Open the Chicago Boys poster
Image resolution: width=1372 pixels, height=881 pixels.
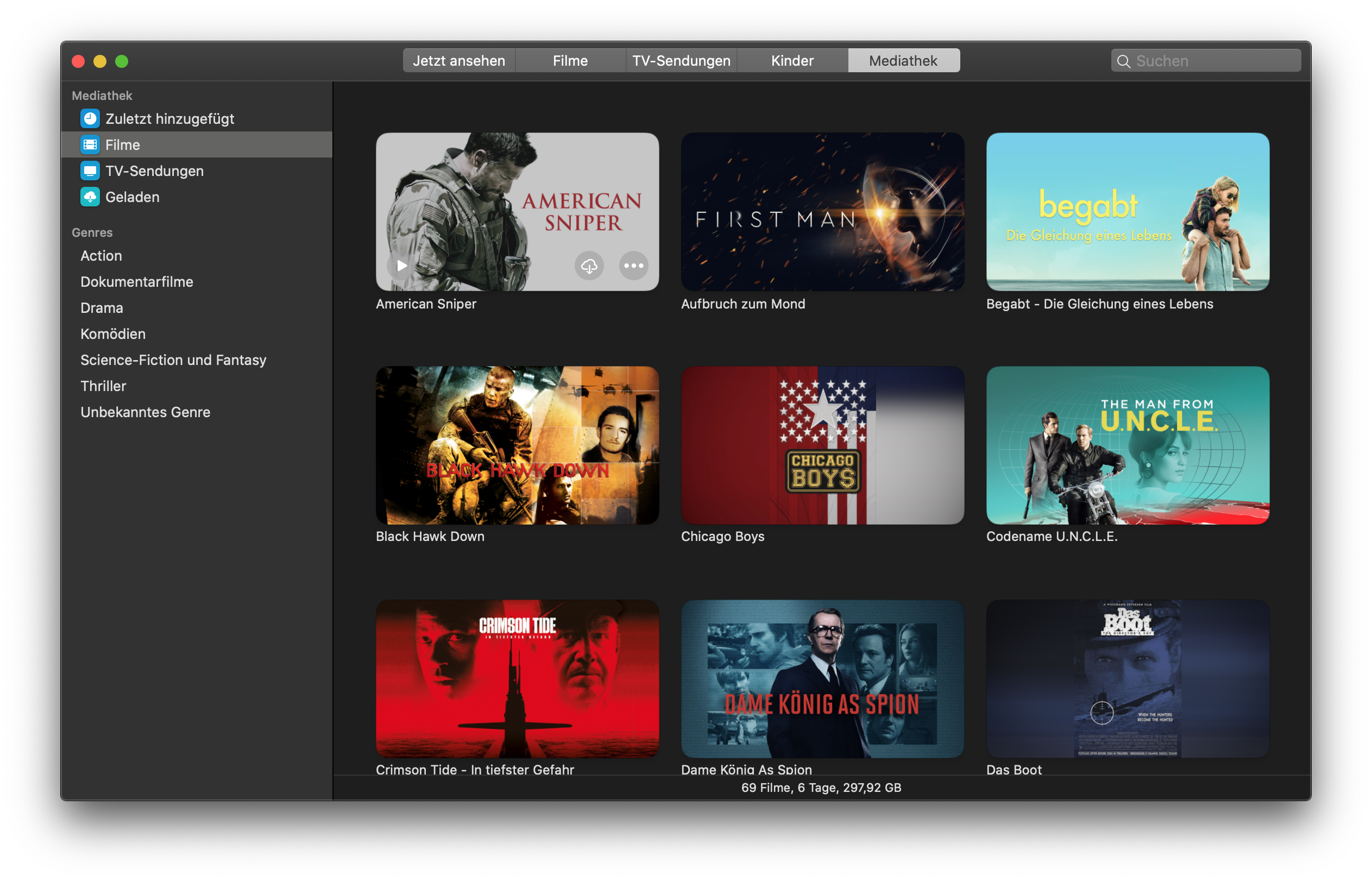point(822,445)
